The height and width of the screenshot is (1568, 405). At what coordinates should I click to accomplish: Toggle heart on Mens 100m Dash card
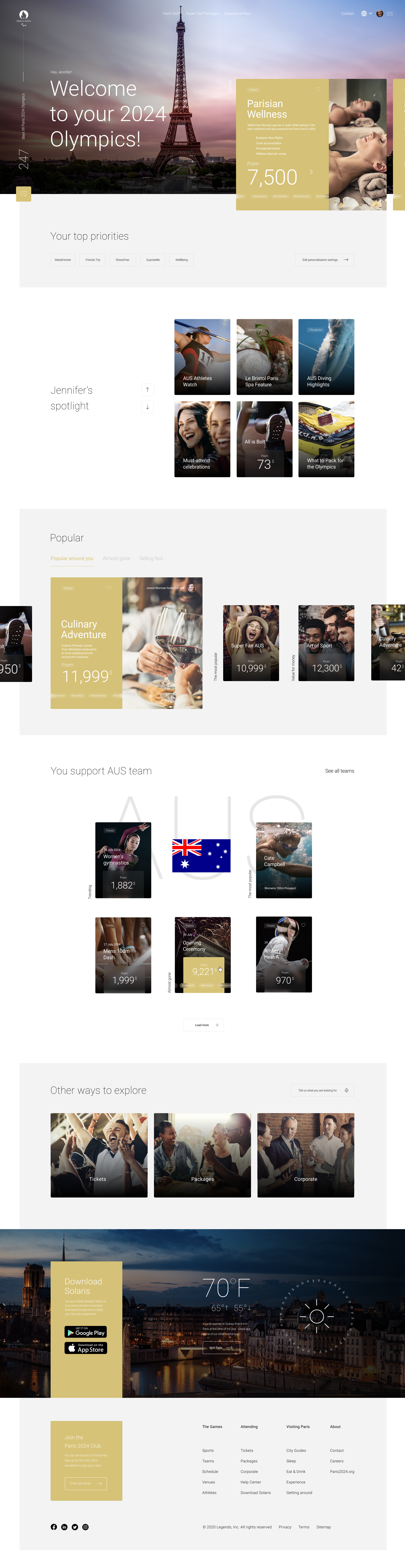[143, 925]
